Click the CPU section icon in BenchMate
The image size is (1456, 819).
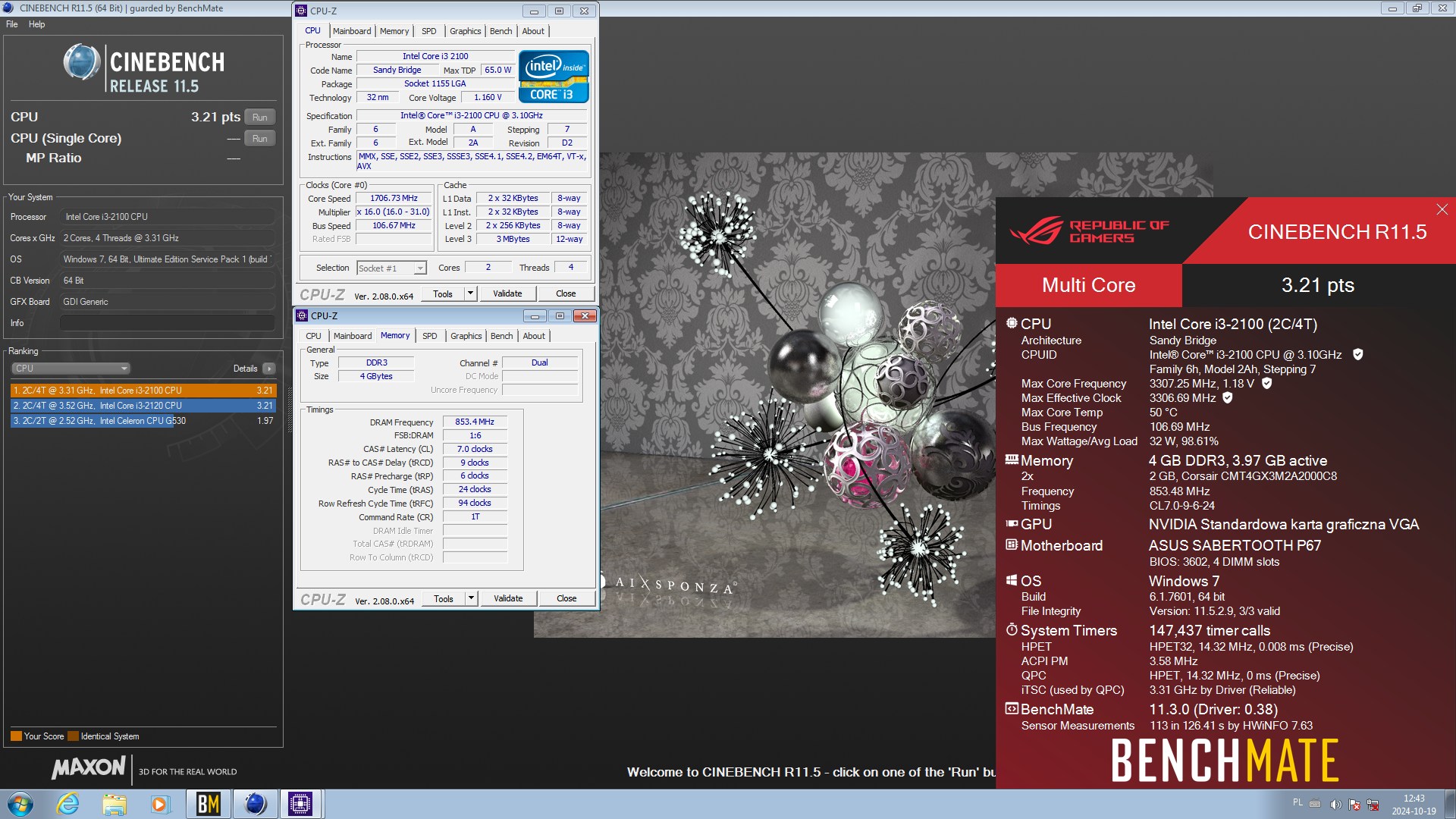coord(1012,323)
